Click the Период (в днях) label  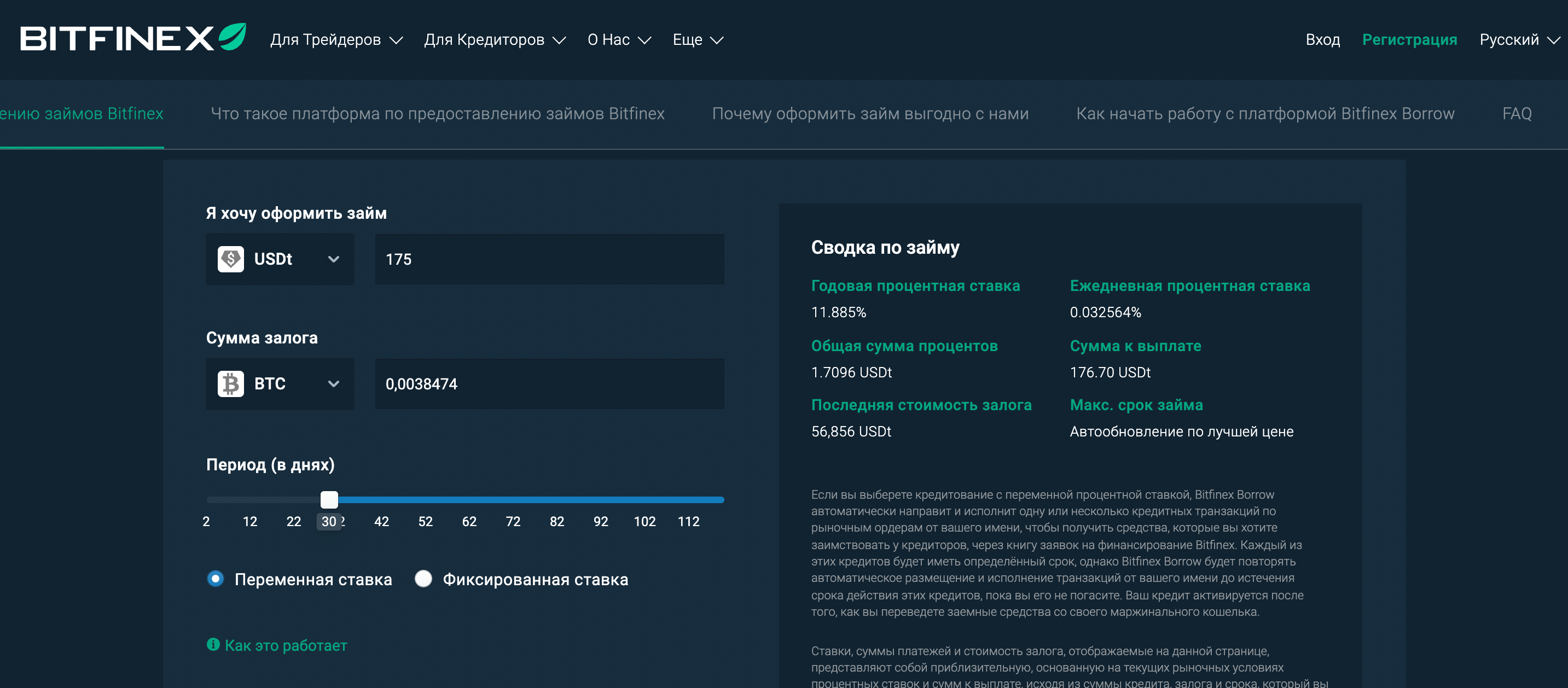[270, 465]
